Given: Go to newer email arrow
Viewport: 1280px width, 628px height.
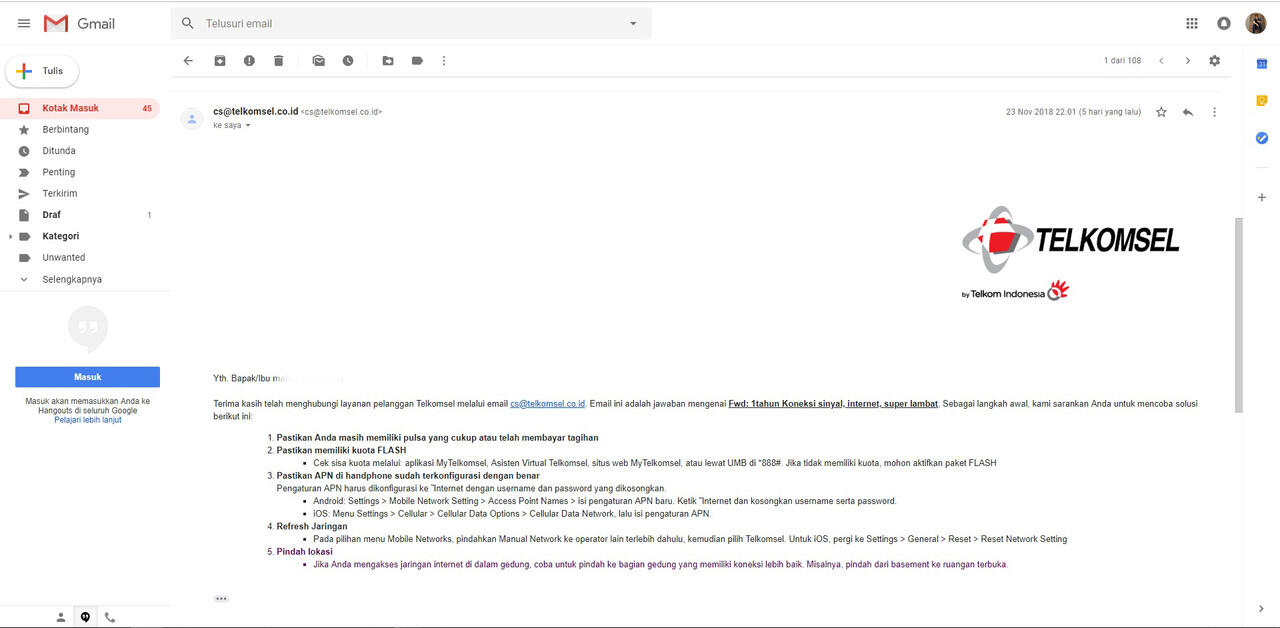Looking at the screenshot, I should click(x=1161, y=61).
